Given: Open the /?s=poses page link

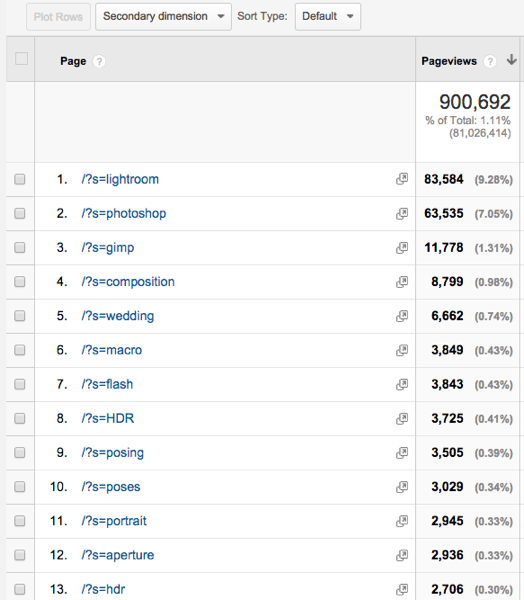Looking at the screenshot, I should point(111,487).
